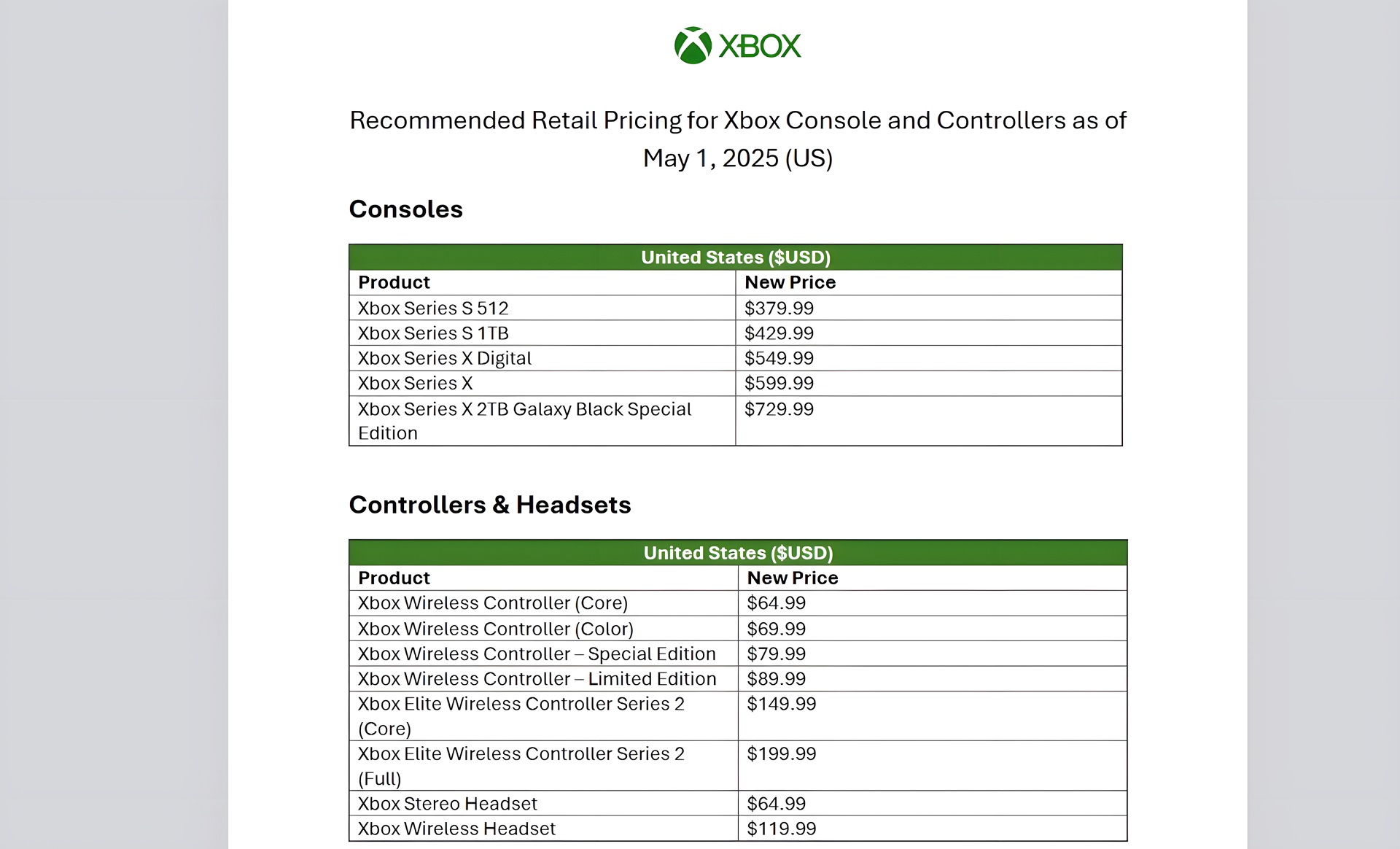1400x849 pixels.
Task: Click the green Xbox sphere logo
Action: click(692, 46)
